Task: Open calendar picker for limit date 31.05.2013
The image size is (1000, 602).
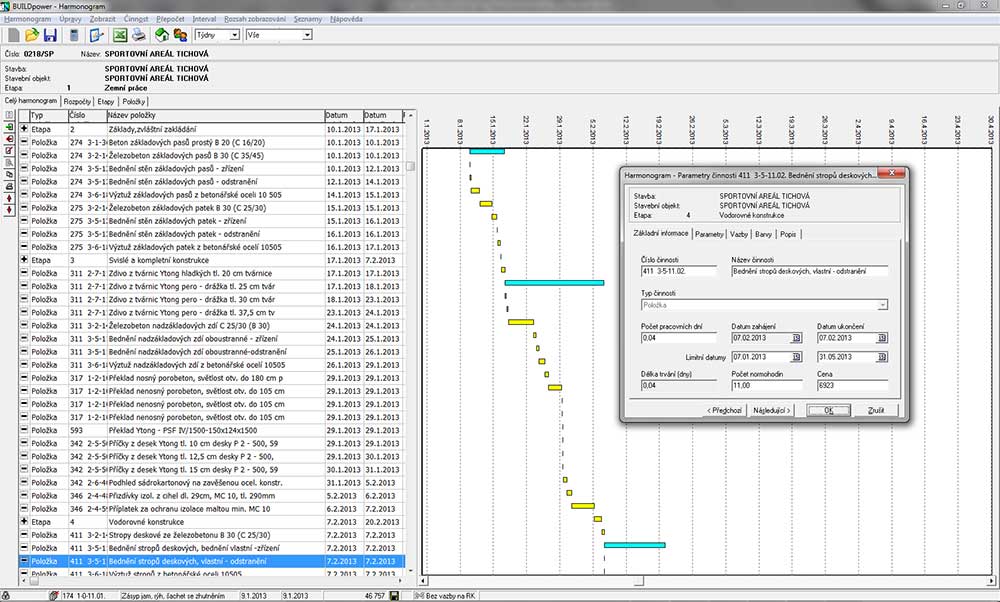Action: coord(882,357)
